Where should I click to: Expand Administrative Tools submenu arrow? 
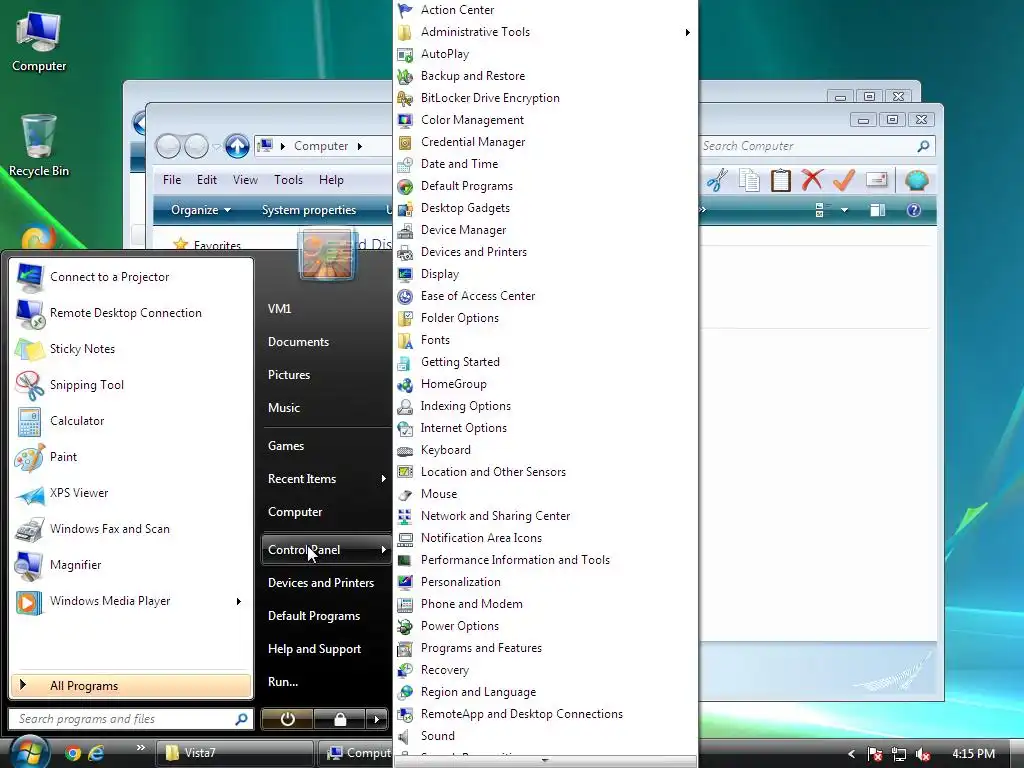click(x=688, y=32)
